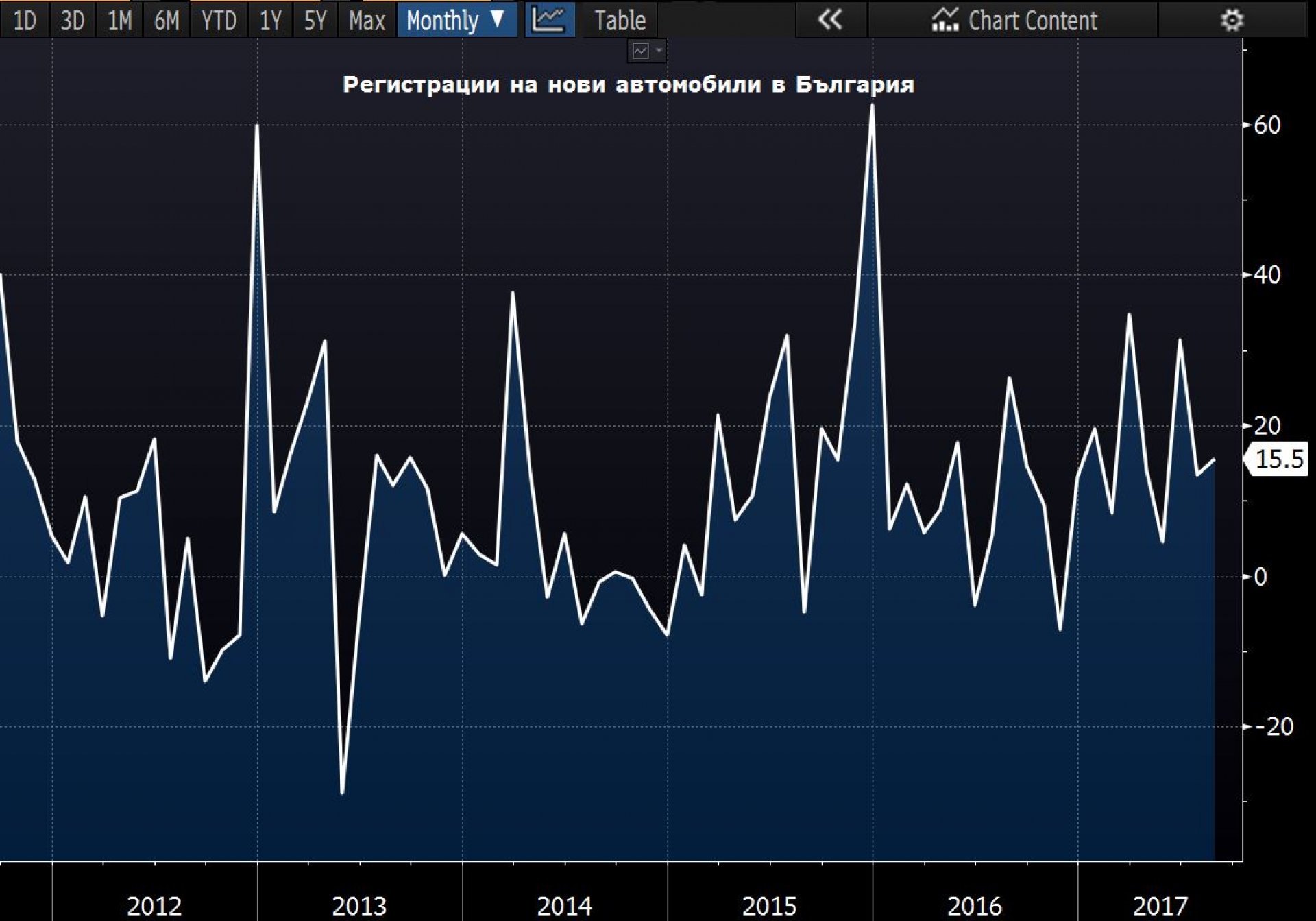This screenshot has width=1316, height=921.
Task: Click the line chart view icon
Action: (x=549, y=21)
